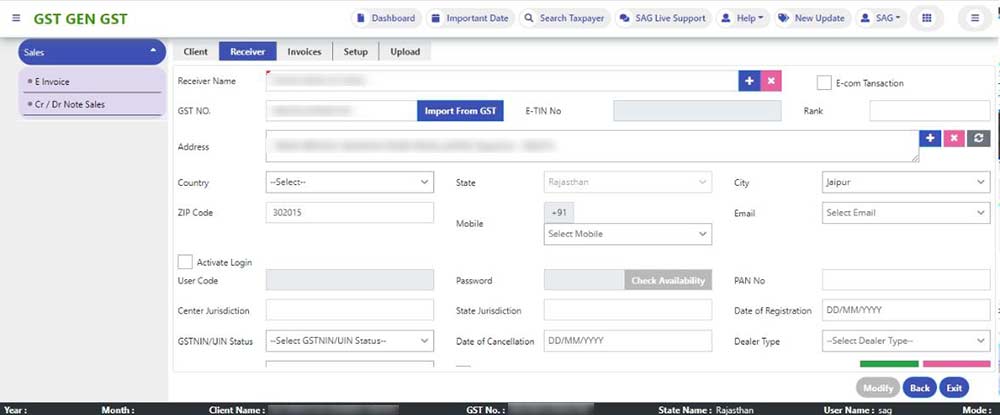Click the hamburger menu icon beside GST GEN GST

click(x=15, y=19)
